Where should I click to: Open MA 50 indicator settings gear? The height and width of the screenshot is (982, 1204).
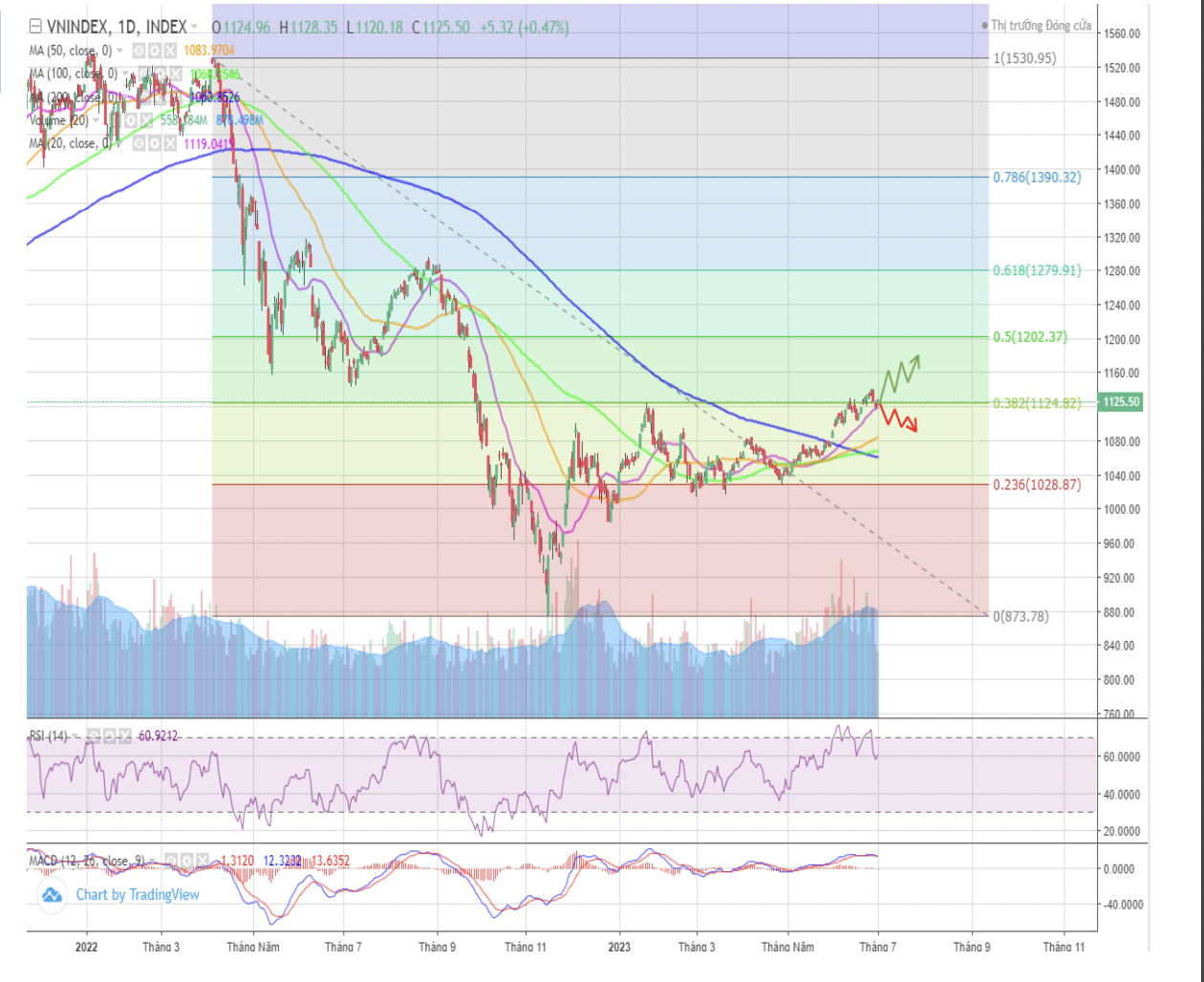coord(155,50)
